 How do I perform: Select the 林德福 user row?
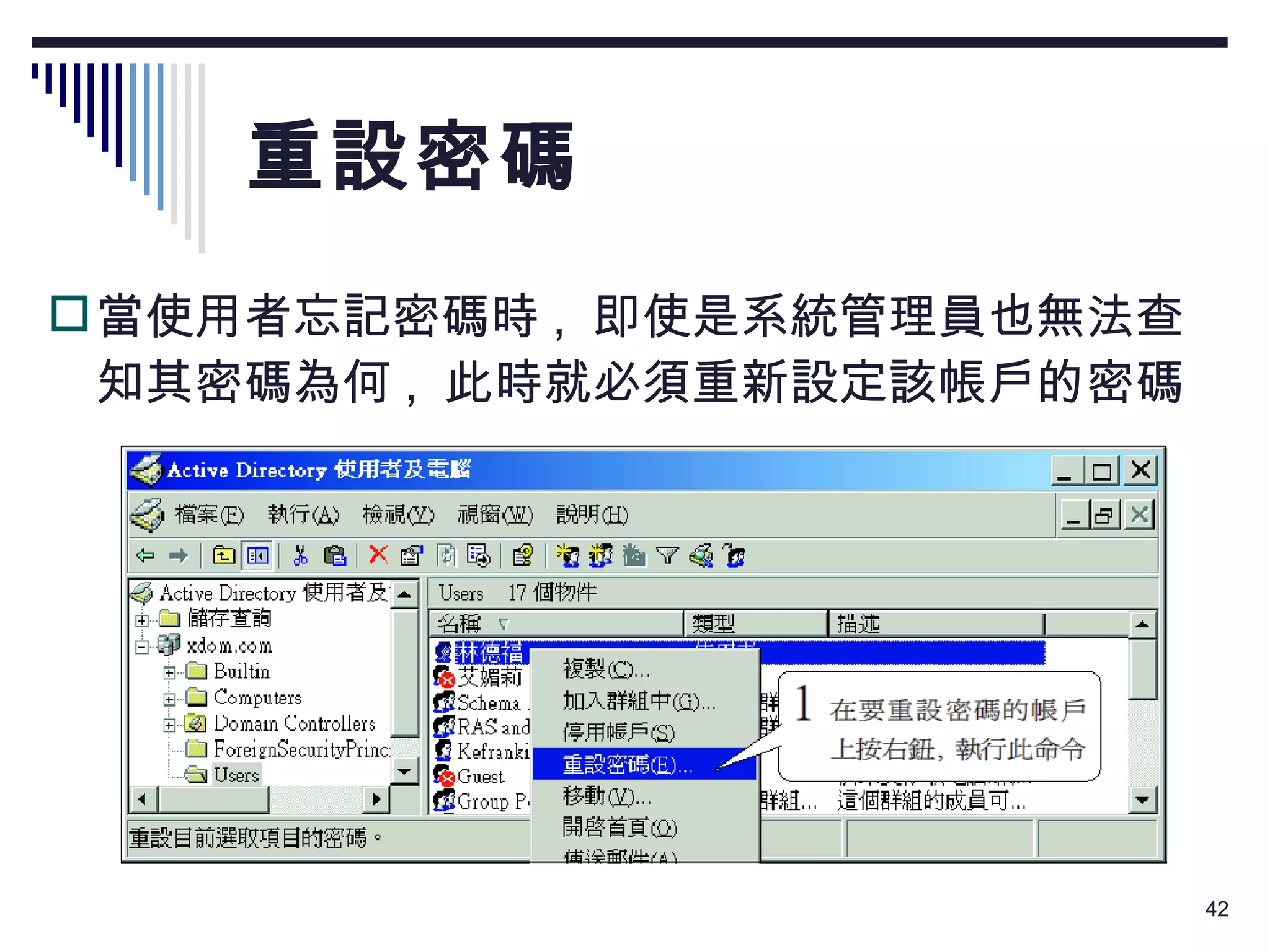click(739, 653)
